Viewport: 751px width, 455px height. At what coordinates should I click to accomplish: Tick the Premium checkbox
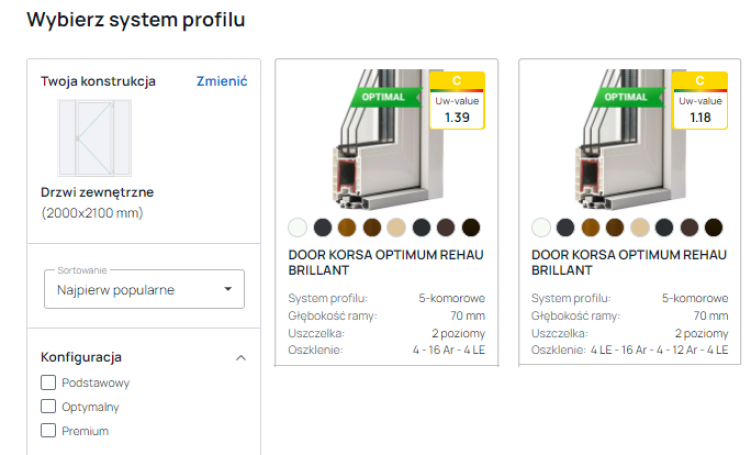48,430
